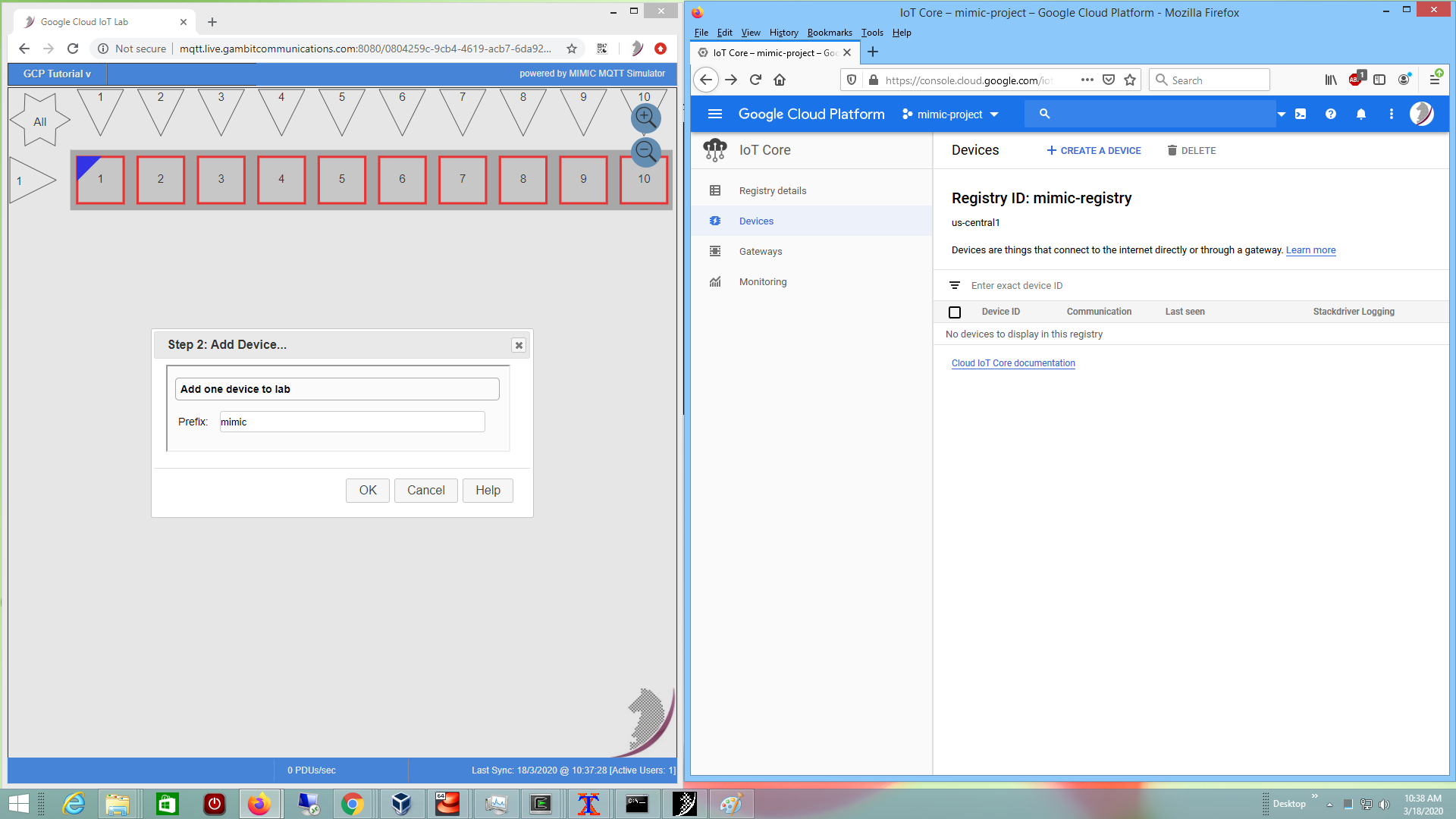Open Cloud Platform notifications bell
This screenshot has height=819, width=1456.
[x=1361, y=114]
